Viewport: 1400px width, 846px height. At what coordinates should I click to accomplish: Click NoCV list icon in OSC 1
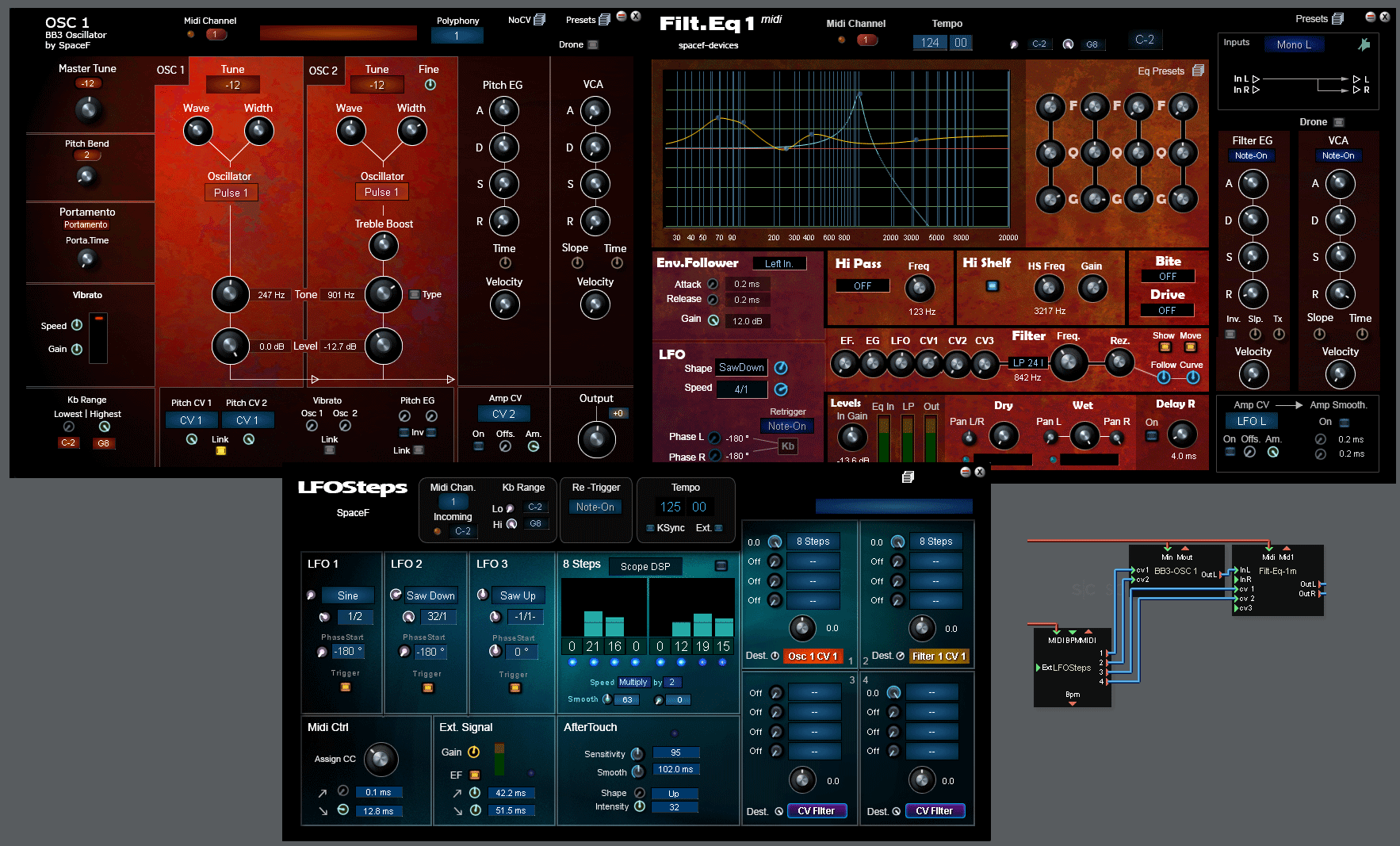pyautogui.click(x=540, y=19)
